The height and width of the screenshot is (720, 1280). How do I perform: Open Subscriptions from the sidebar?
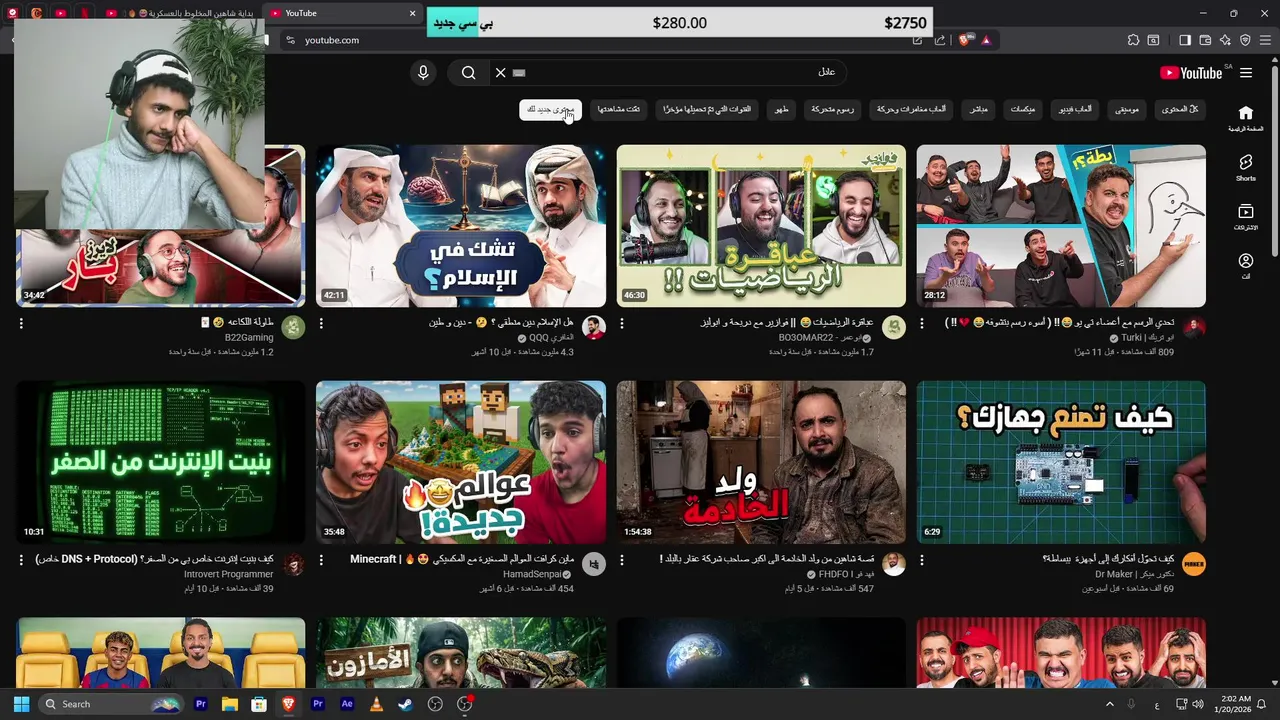pyautogui.click(x=1245, y=216)
